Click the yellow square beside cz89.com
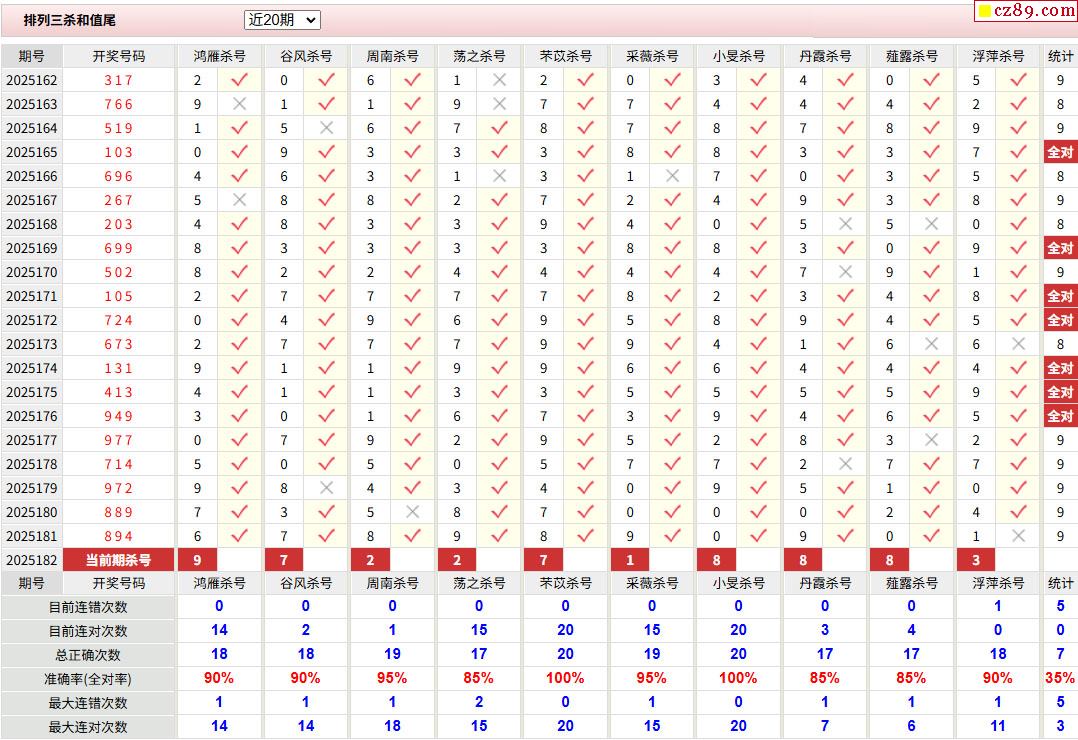This screenshot has width=1078, height=740. [x=985, y=11]
